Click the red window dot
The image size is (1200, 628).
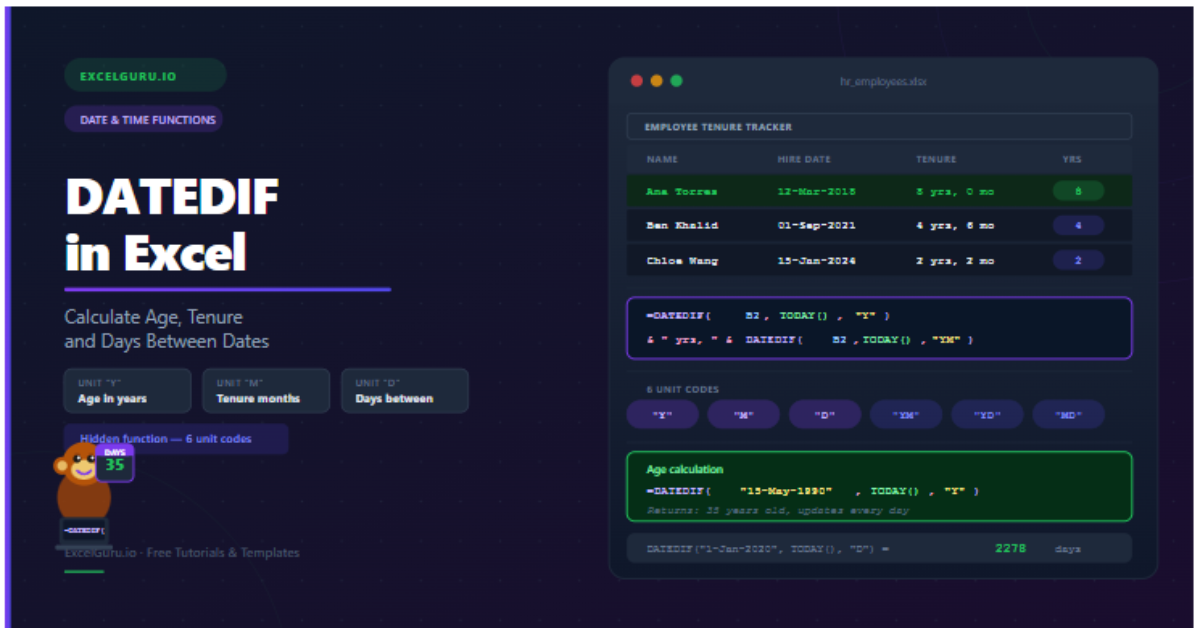[637, 81]
